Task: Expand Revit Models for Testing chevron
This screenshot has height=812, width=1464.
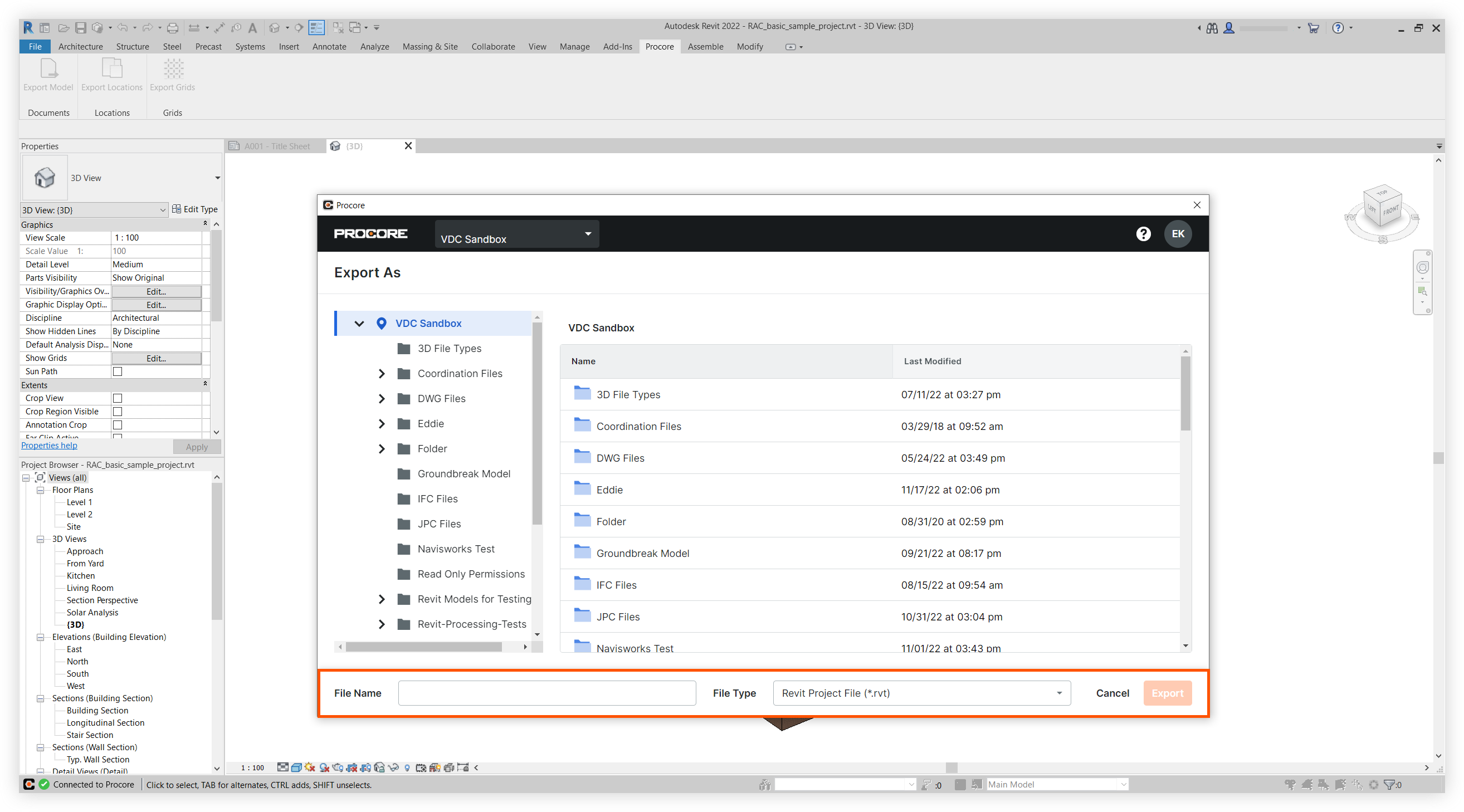Action: 382,599
